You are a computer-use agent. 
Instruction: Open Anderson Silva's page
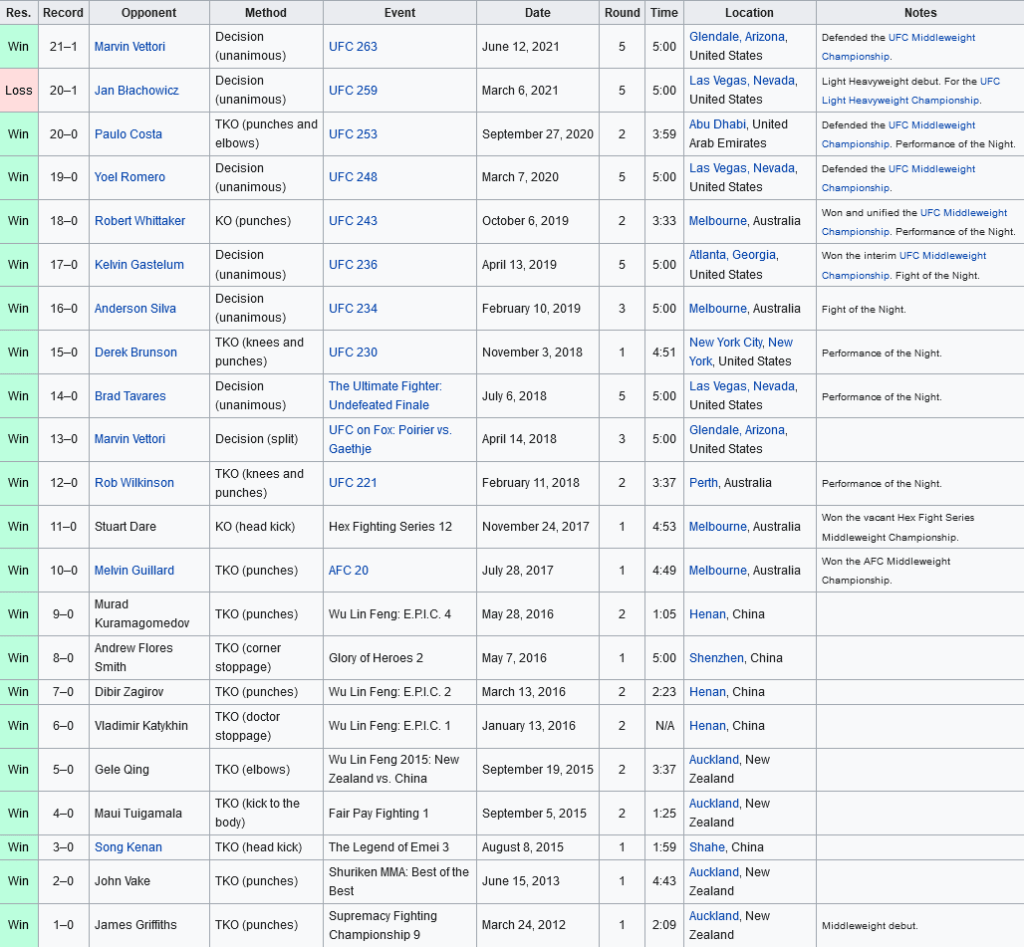pyautogui.click(x=135, y=308)
